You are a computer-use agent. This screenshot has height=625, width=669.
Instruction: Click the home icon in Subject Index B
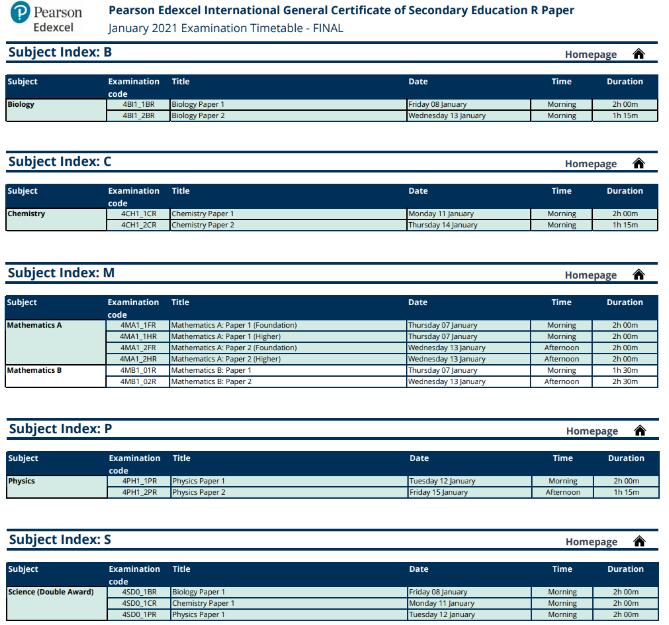638,54
